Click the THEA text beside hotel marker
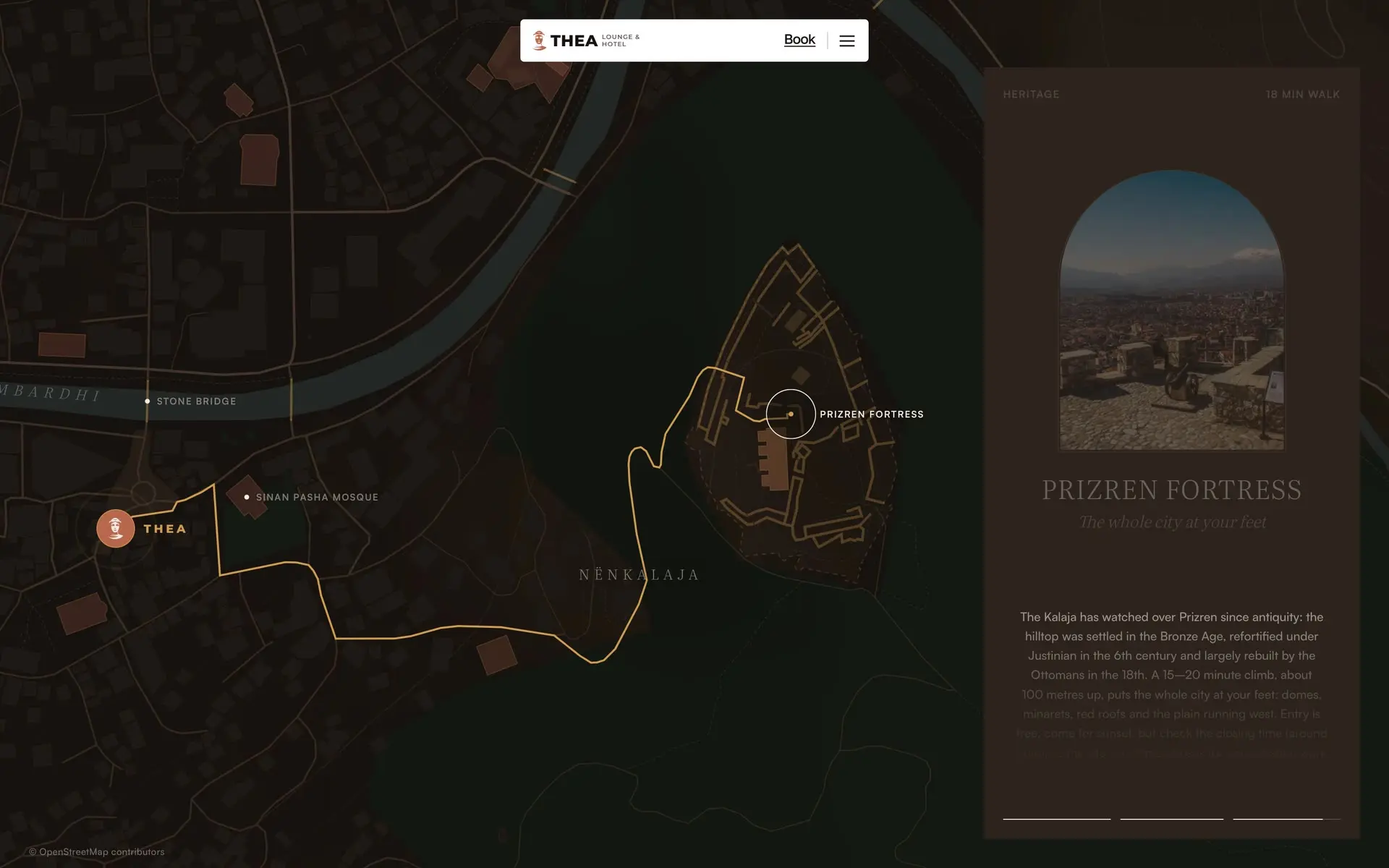This screenshot has height=868, width=1389. tap(165, 529)
